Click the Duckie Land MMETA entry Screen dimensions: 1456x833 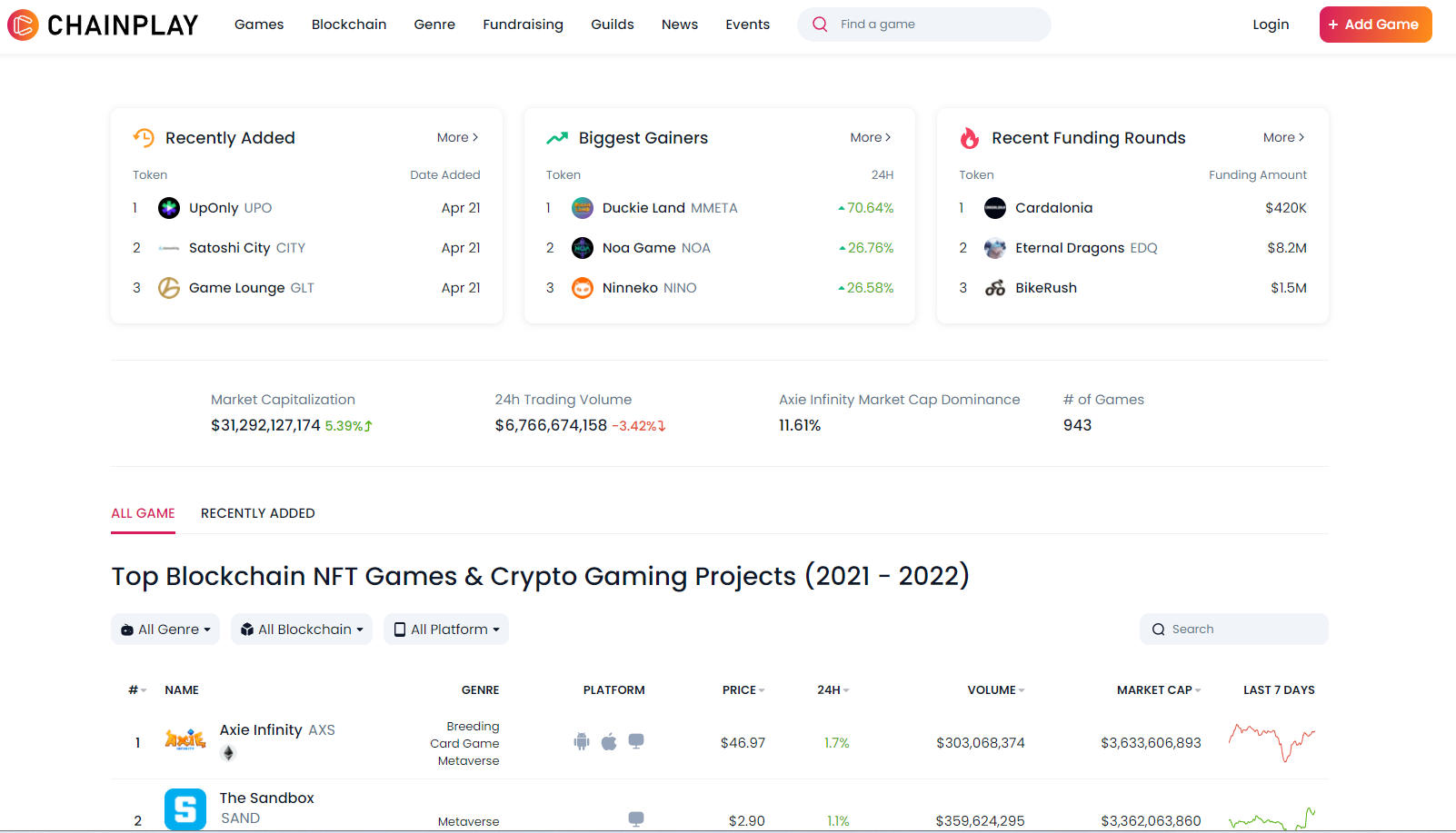670,208
